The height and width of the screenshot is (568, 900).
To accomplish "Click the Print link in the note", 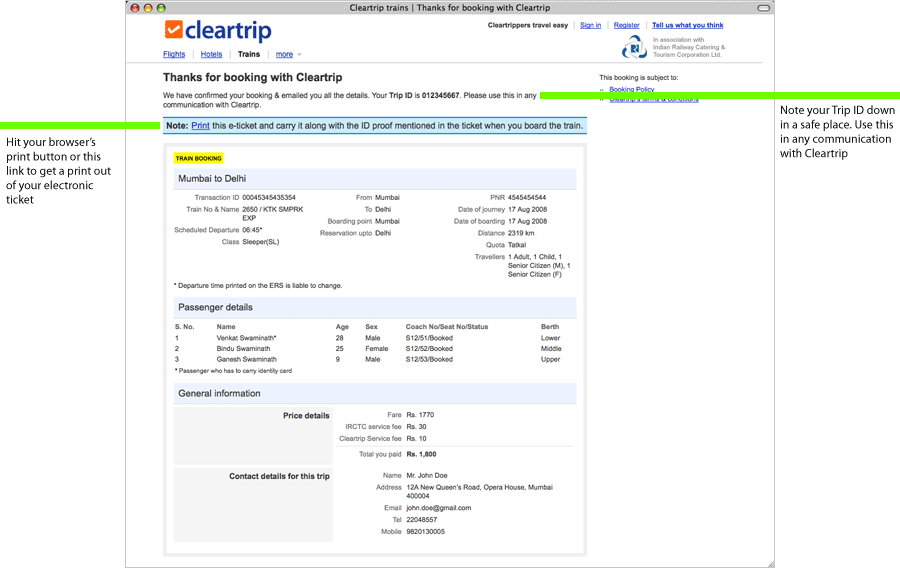I will 200,126.
